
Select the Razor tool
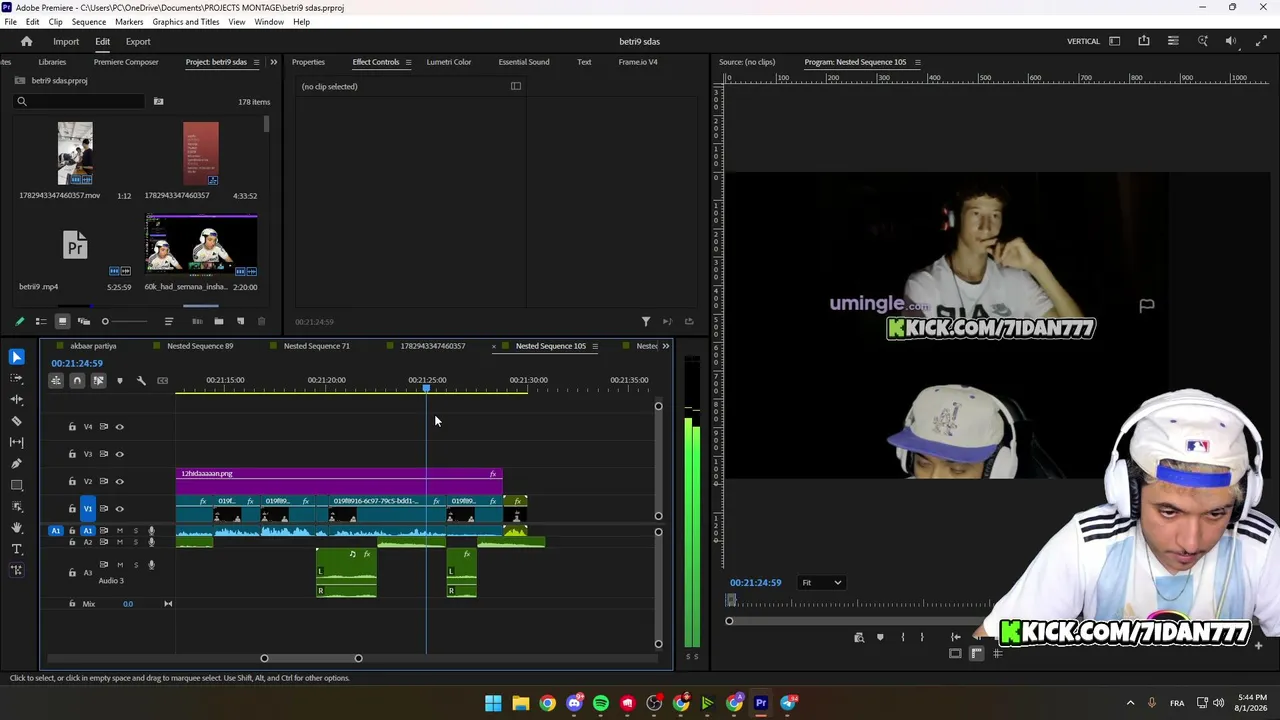pyautogui.click(x=17, y=421)
